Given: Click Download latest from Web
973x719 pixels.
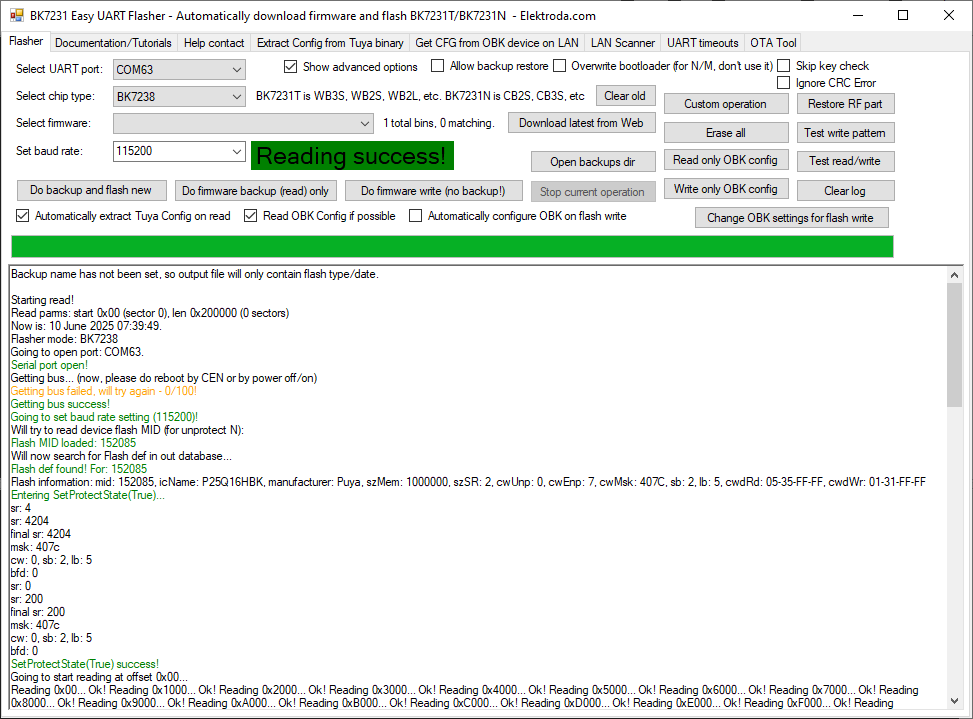Looking at the screenshot, I should pyautogui.click(x=581, y=123).
